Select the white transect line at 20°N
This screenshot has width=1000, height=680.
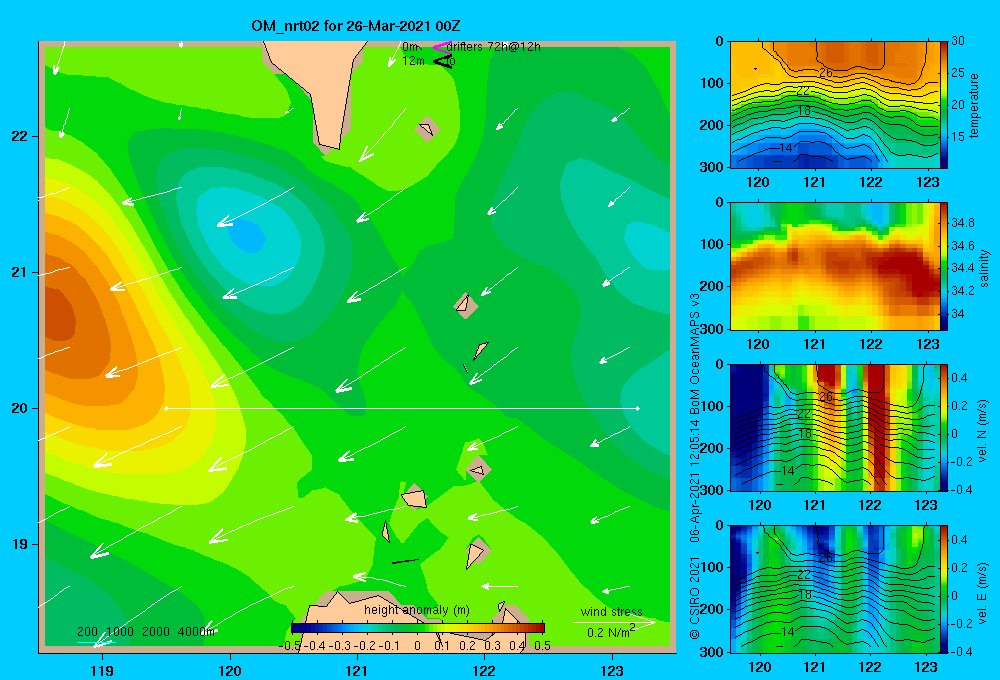[402, 408]
